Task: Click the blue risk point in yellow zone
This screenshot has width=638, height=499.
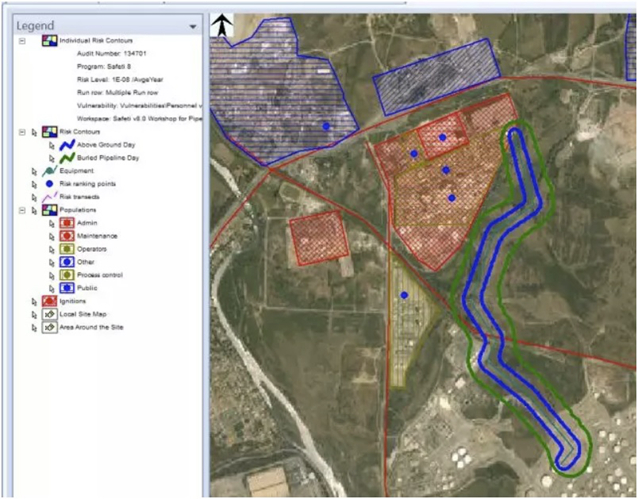Action: (x=404, y=295)
